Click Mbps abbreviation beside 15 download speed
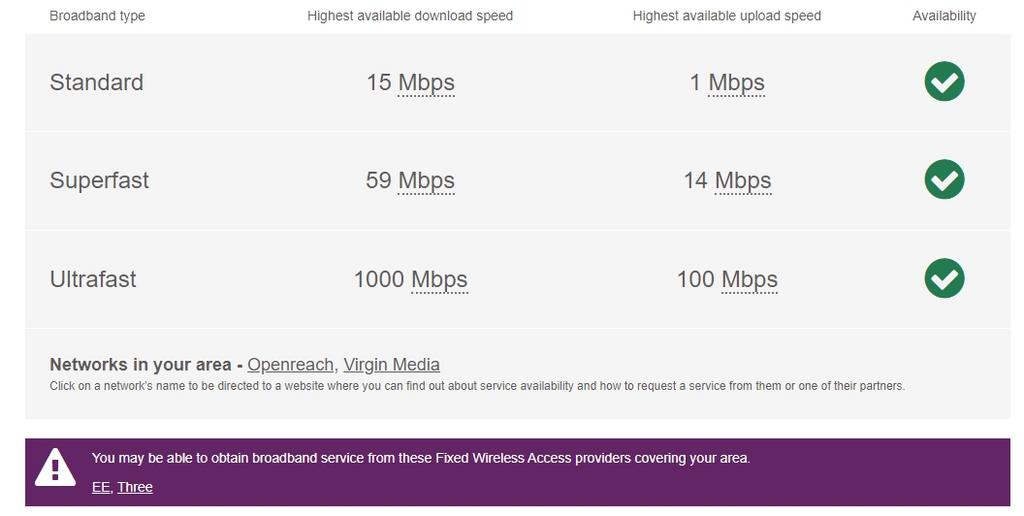Viewport: 1024px width, 516px height. 426,82
